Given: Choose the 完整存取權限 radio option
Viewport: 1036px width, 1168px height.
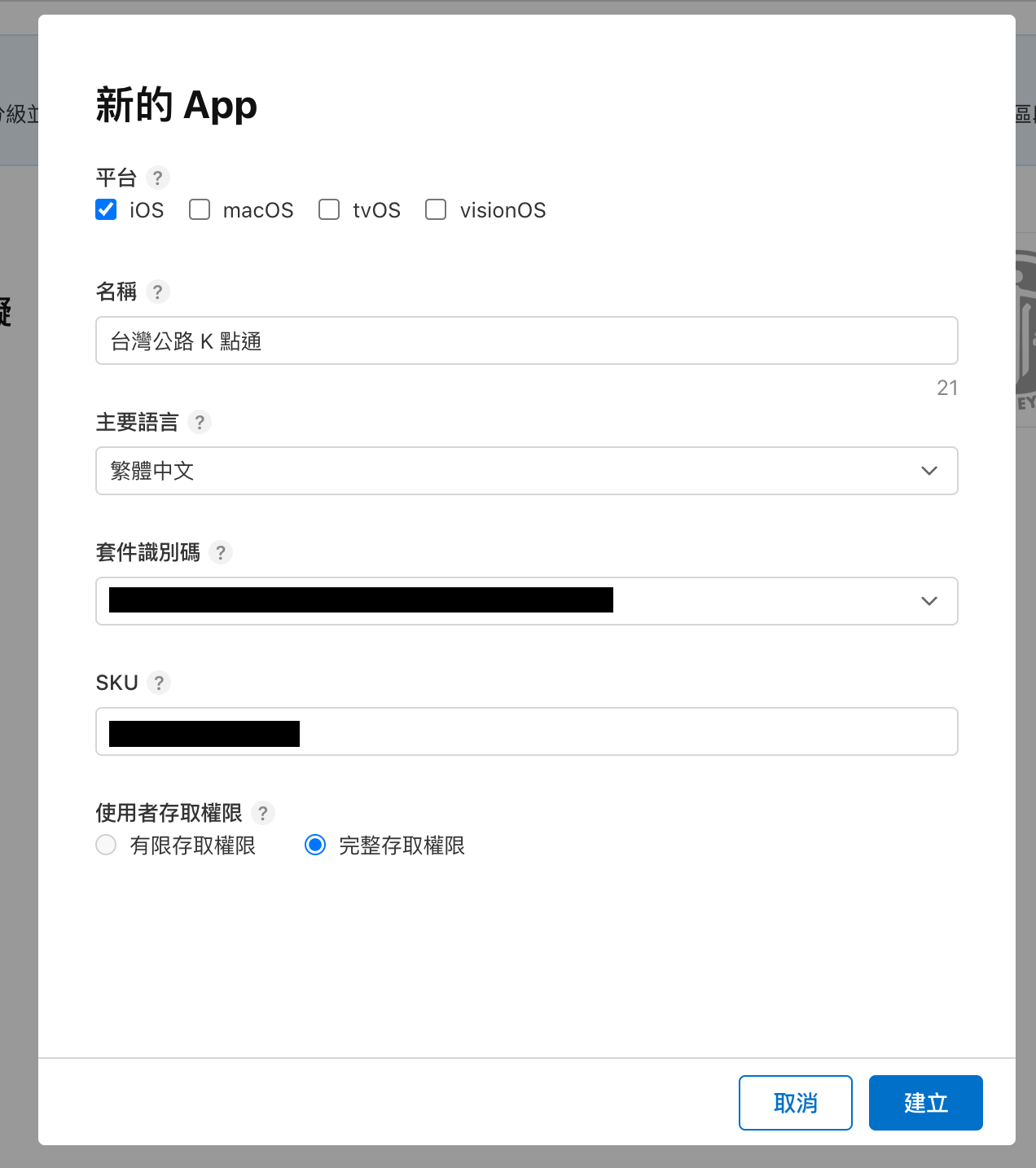Looking at the screenshot, I should tap(315, 845).
